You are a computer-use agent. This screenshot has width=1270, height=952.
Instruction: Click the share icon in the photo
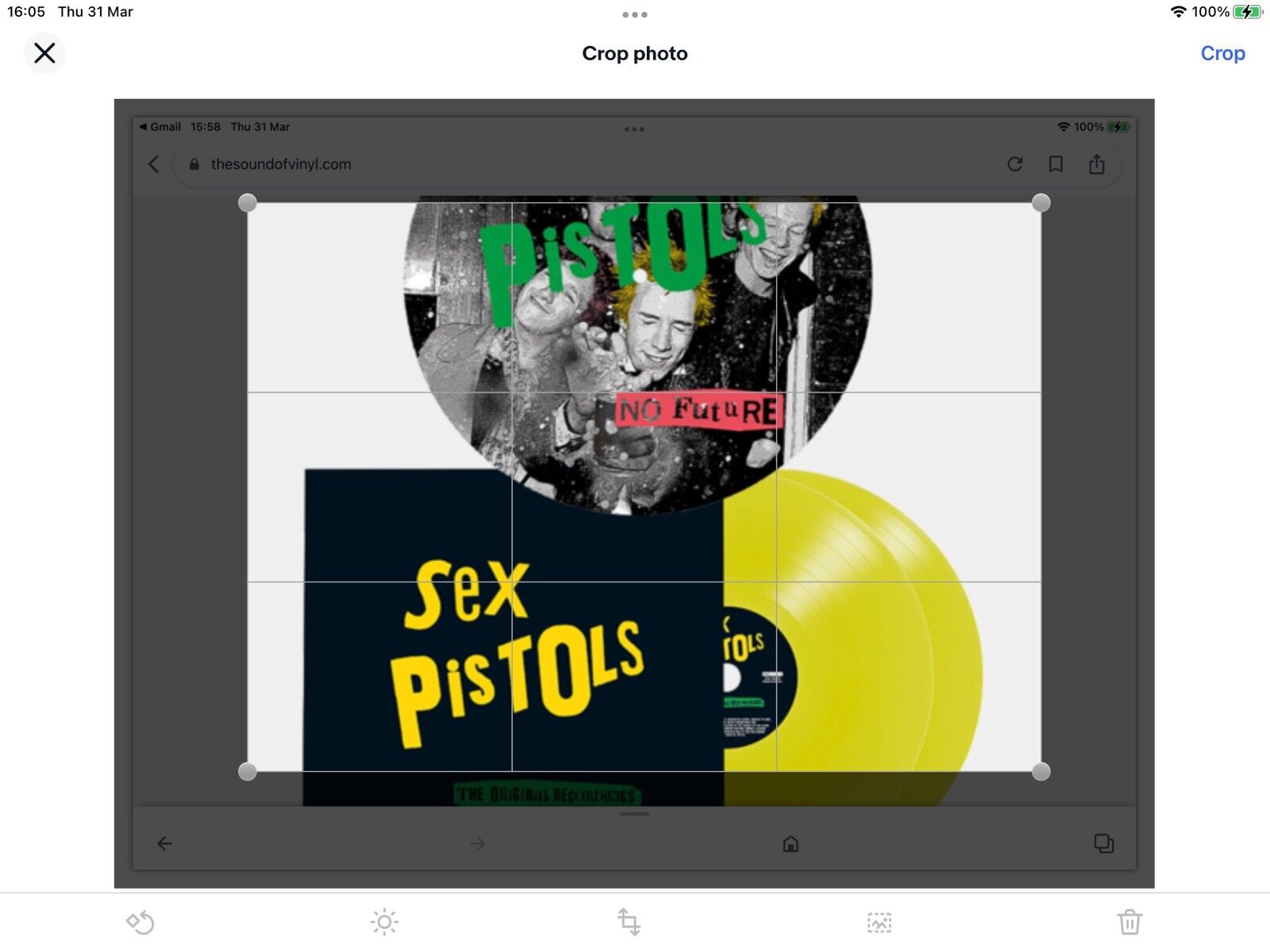(1096, 164)
